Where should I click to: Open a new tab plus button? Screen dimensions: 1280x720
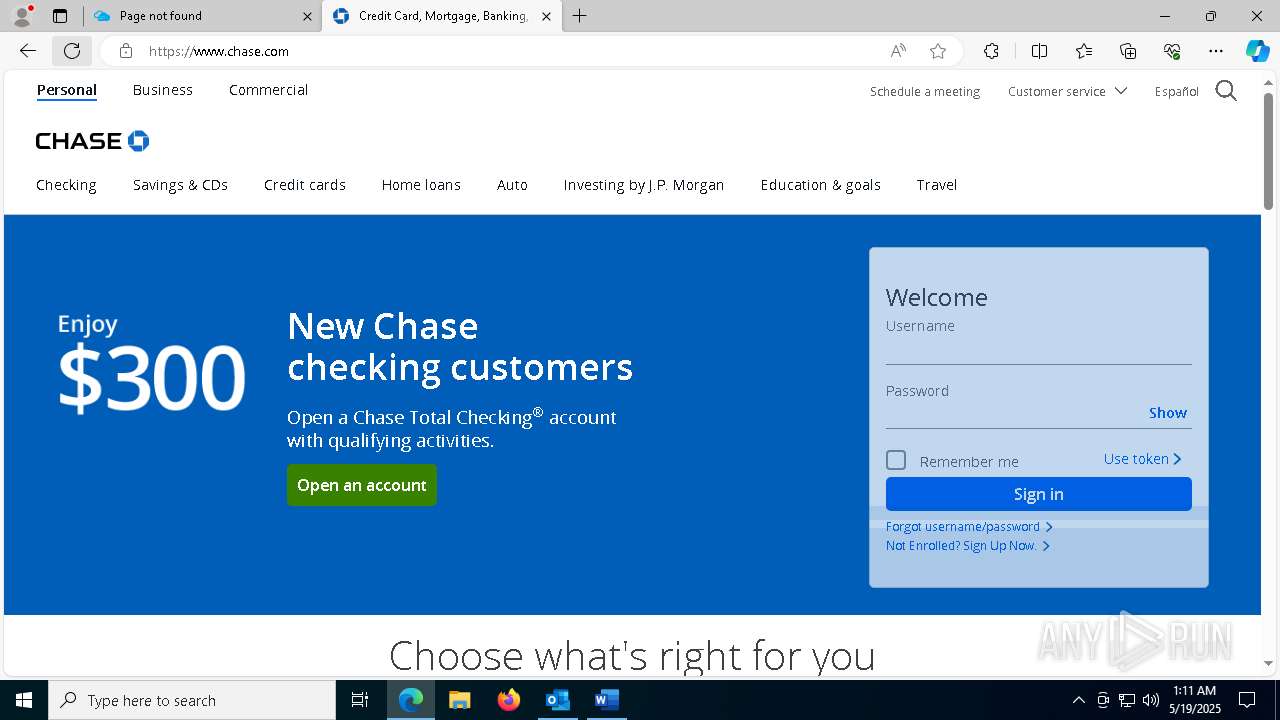[579, 16]
